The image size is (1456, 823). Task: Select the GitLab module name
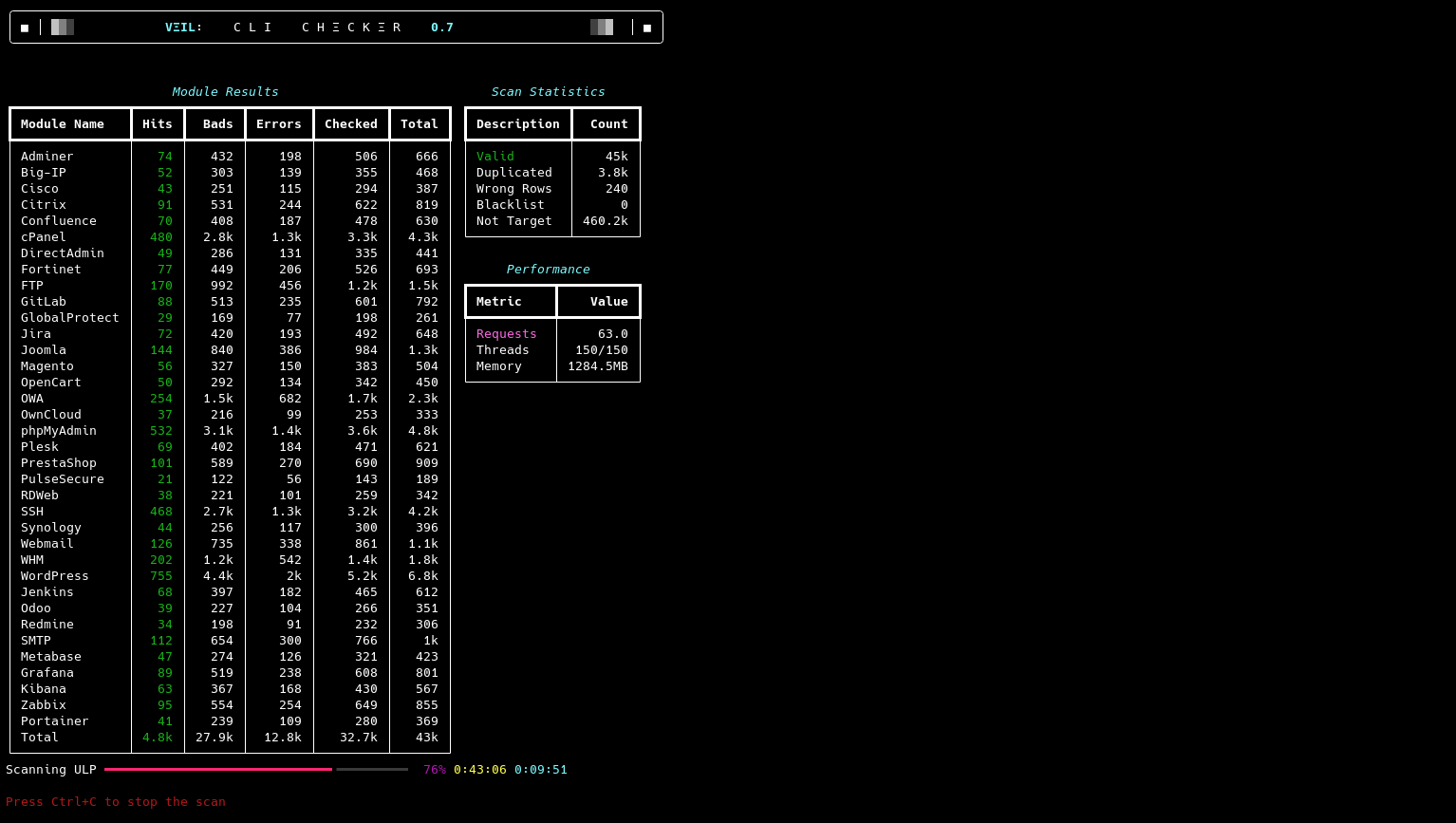(44, 302)
